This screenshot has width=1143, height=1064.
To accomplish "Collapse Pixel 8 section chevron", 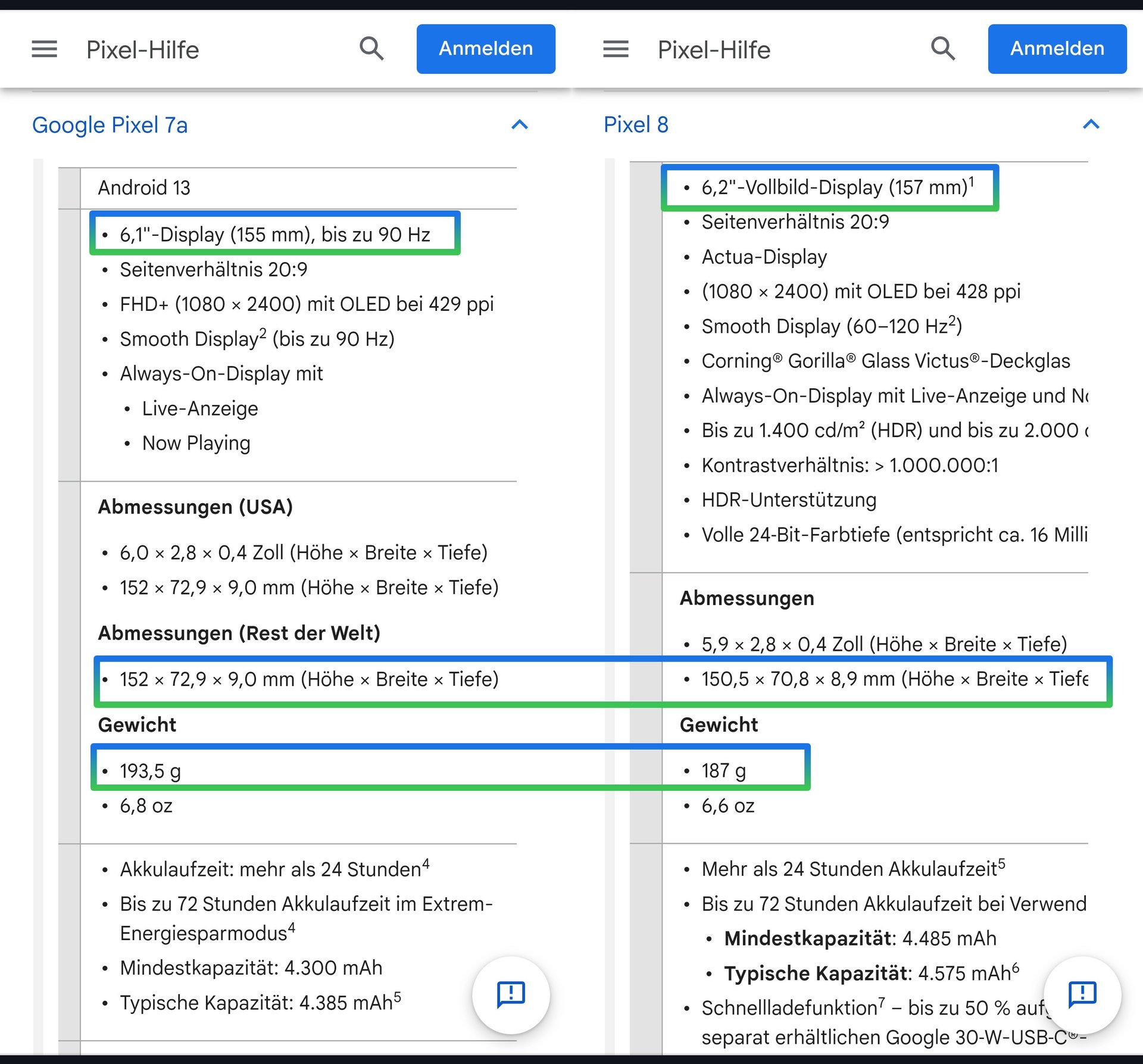I will pyautogui.click(x=1091, y=124).
